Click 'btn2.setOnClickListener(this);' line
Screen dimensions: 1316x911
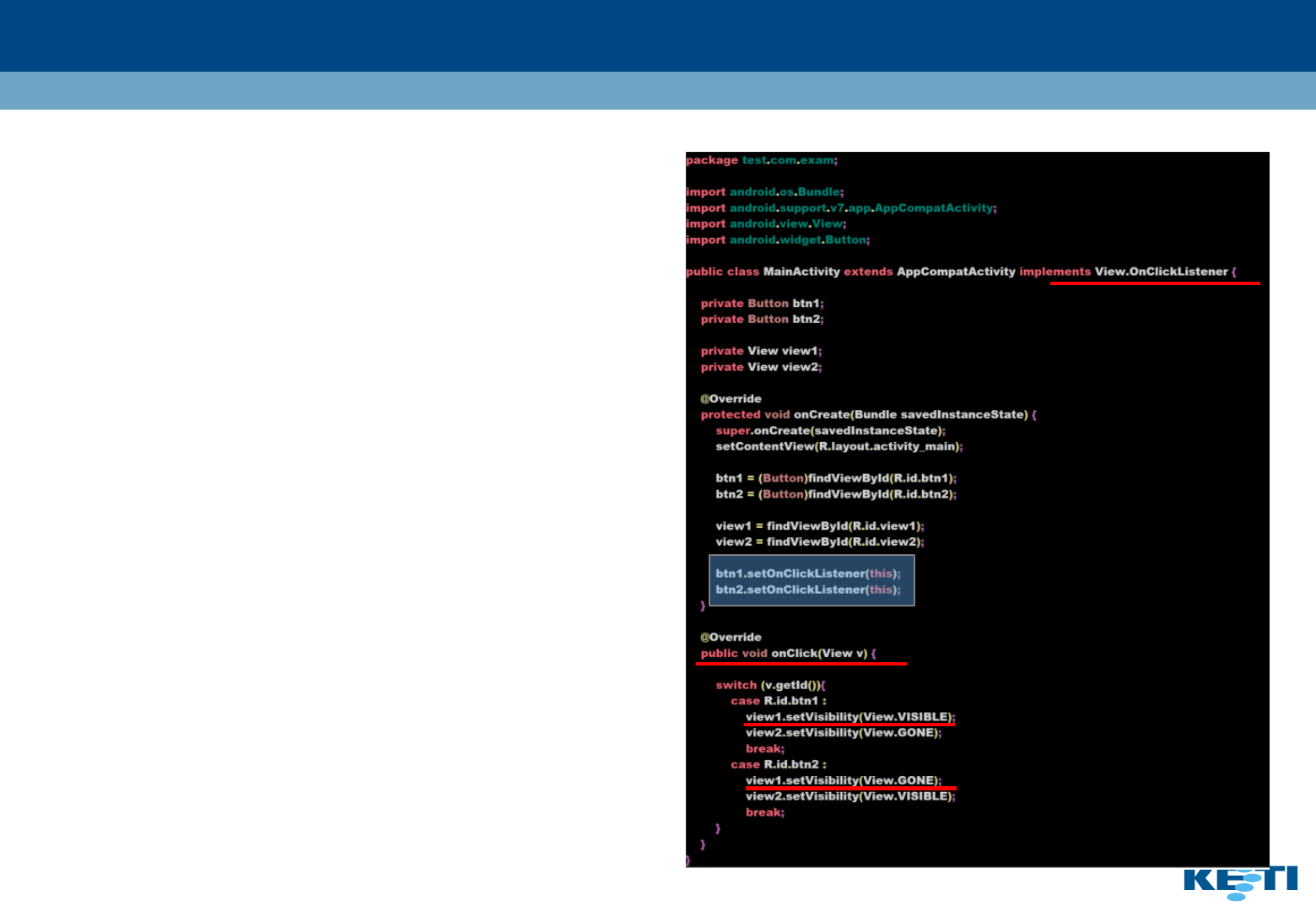point(808,590)
